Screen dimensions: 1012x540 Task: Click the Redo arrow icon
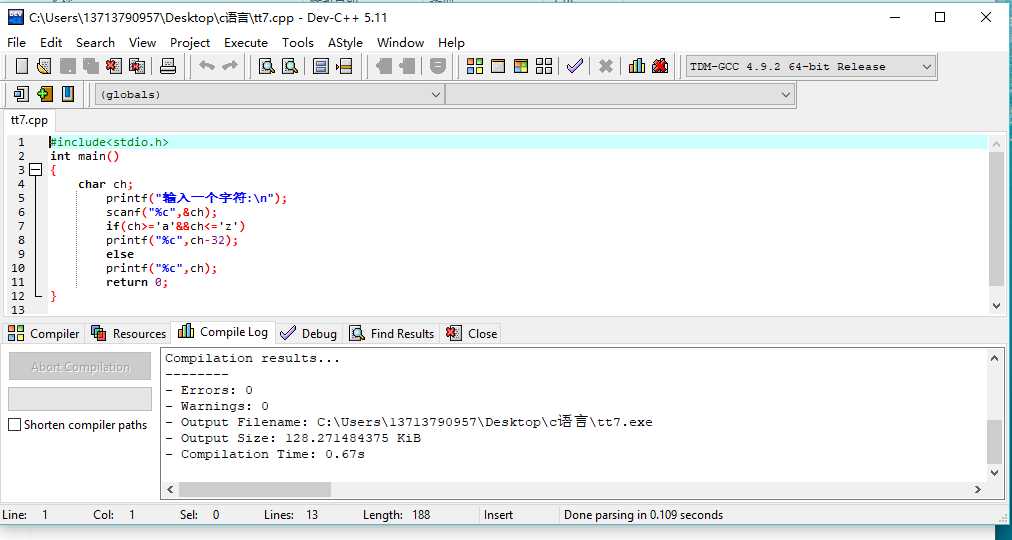pos(230,66)
